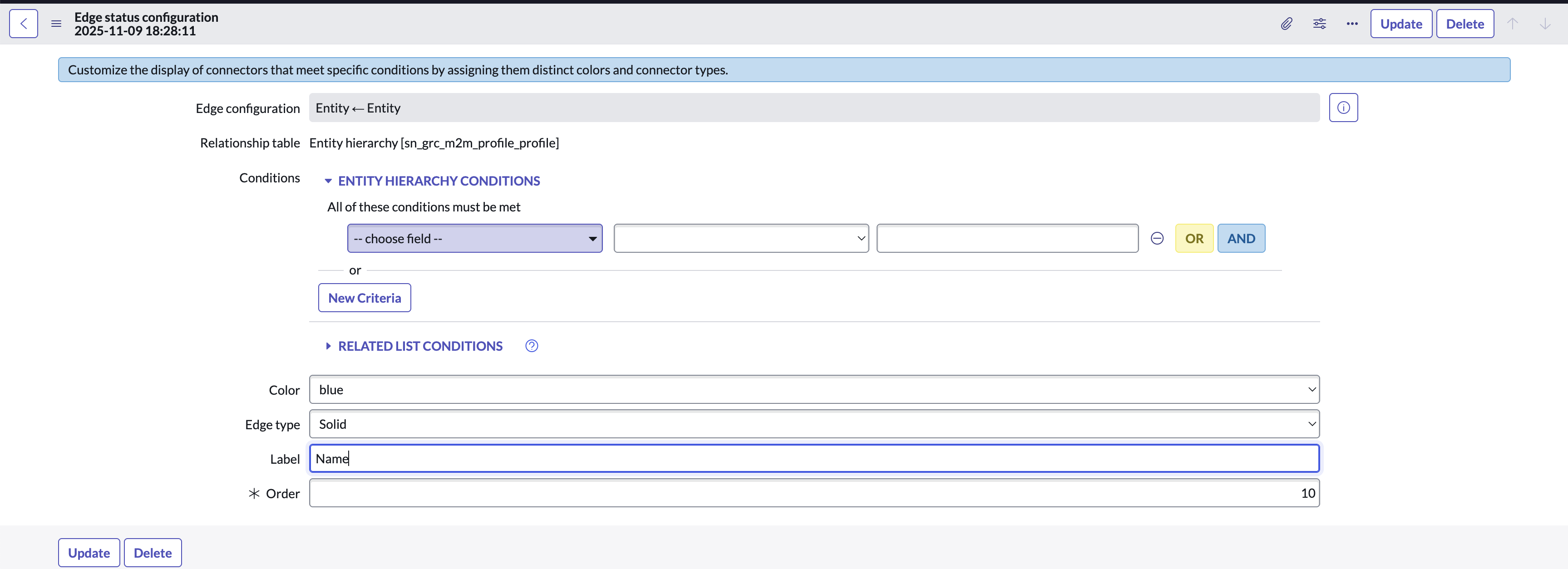Expand the Related List Conditions section
Image resolution: width=1568 pixels, height=569 pixels.
(414, 346)
